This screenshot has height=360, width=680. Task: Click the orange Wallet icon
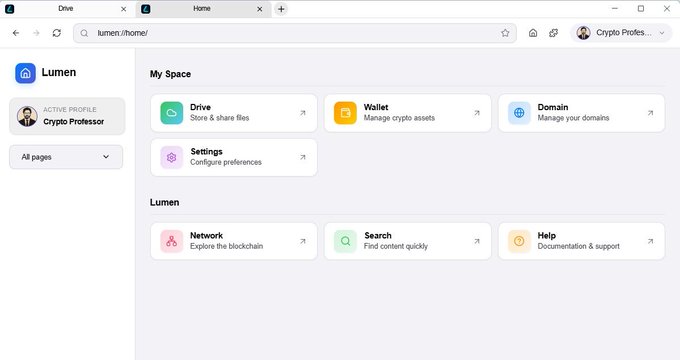tap(345, 113)
